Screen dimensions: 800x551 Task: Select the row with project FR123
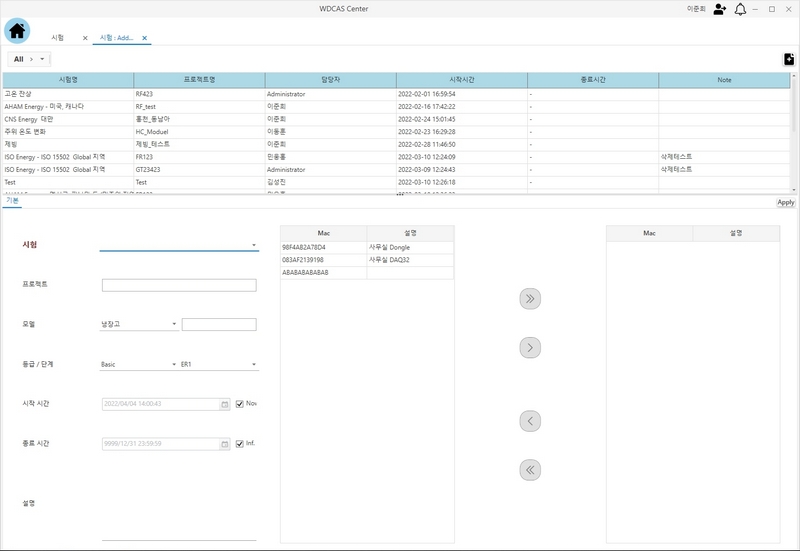tap(396, 157)
